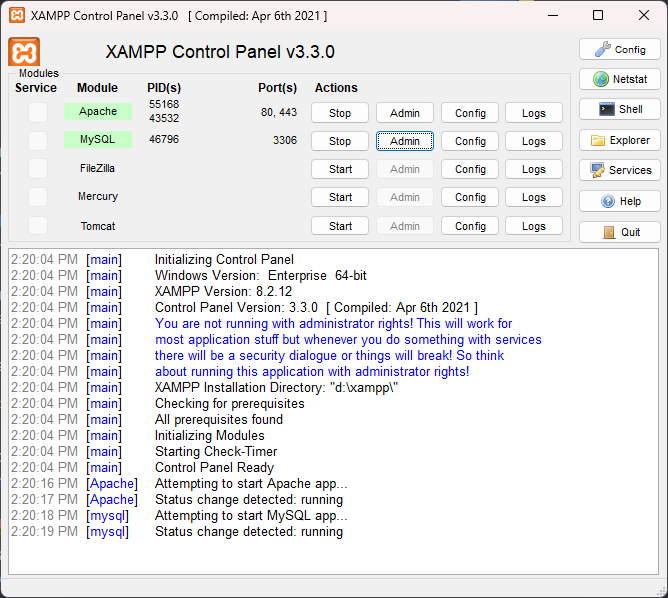Click Apache ports 80, 443
The image size is (668, 598).
click(279, 112)
